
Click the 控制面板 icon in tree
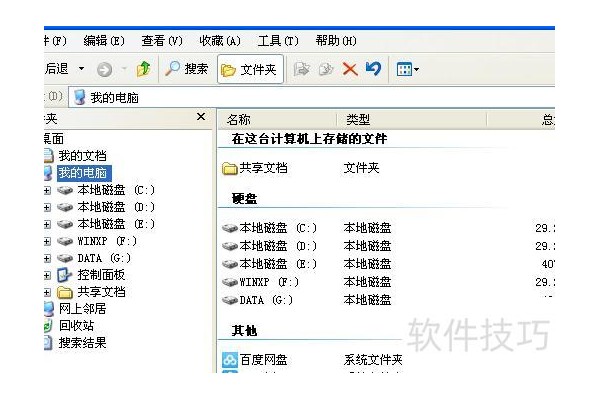pos(64,275)
